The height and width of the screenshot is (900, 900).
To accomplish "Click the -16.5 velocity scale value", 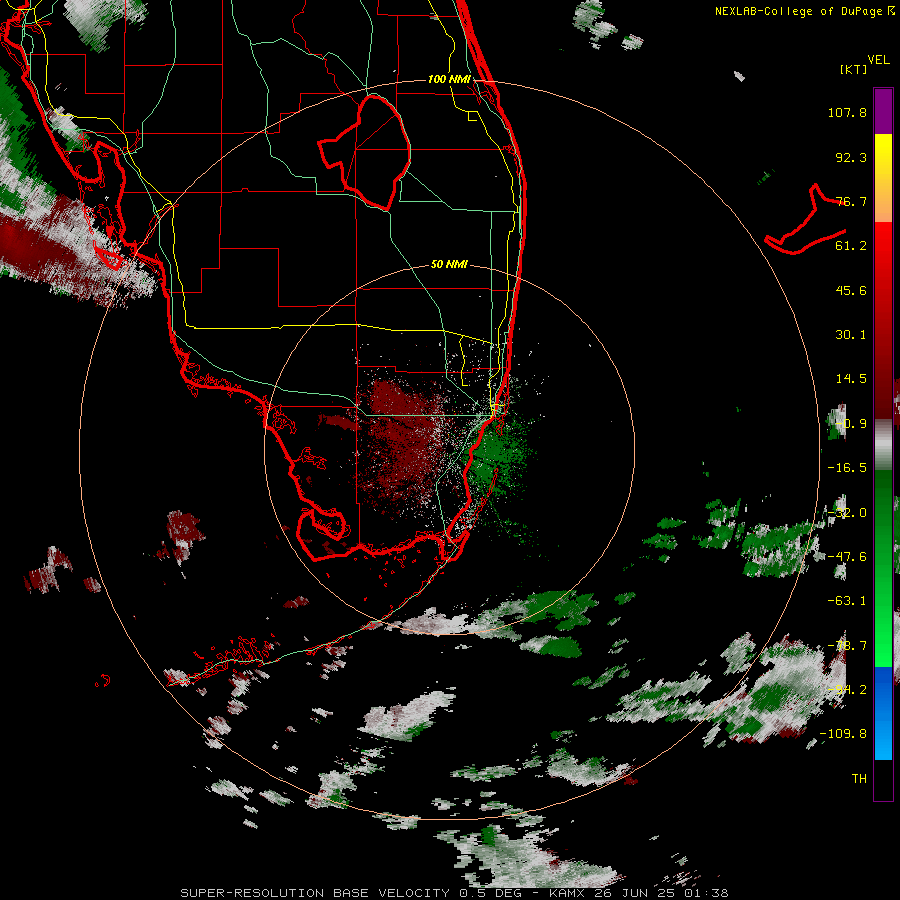I will (x=847, y=468).
